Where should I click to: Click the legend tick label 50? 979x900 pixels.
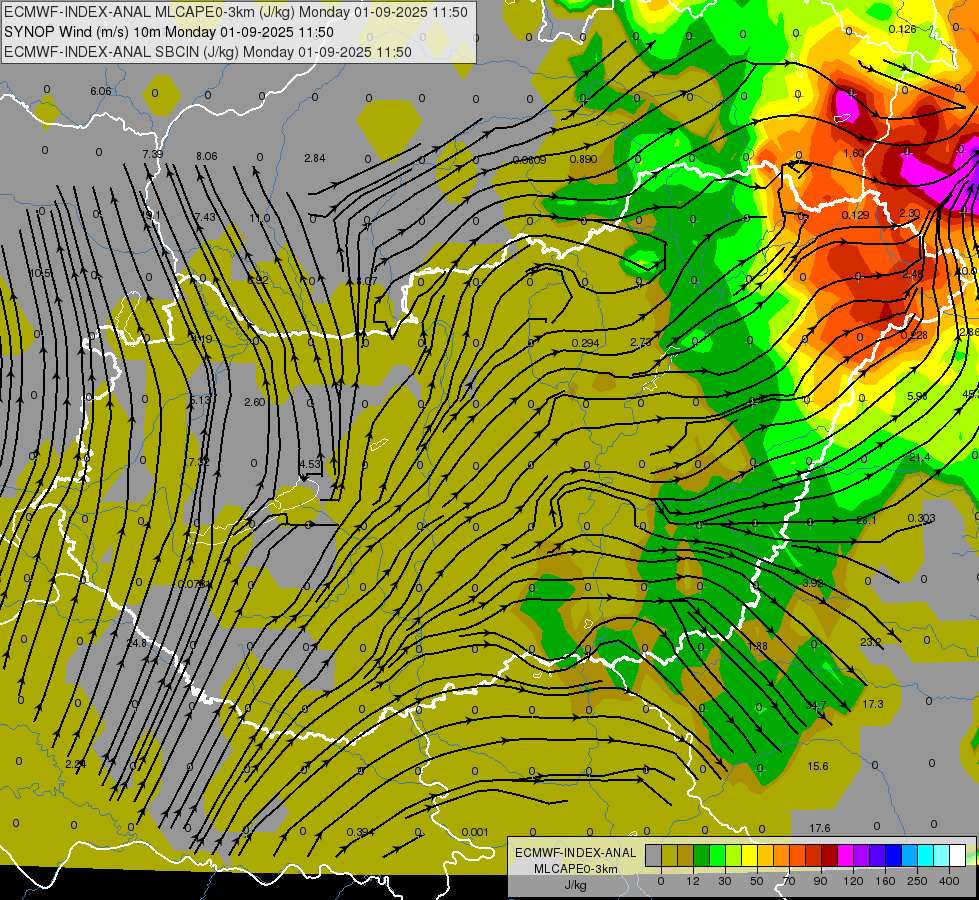point(757,881)
